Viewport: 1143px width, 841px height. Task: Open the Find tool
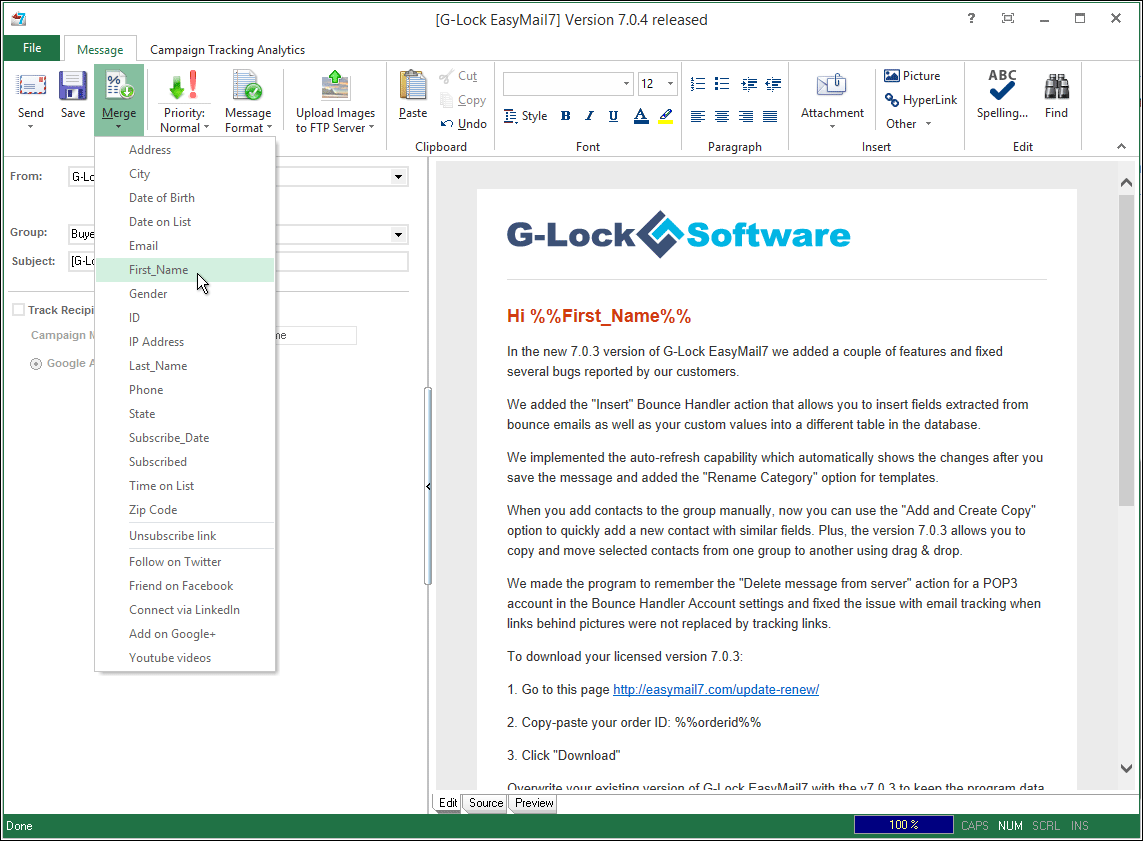coord(1056,95)
